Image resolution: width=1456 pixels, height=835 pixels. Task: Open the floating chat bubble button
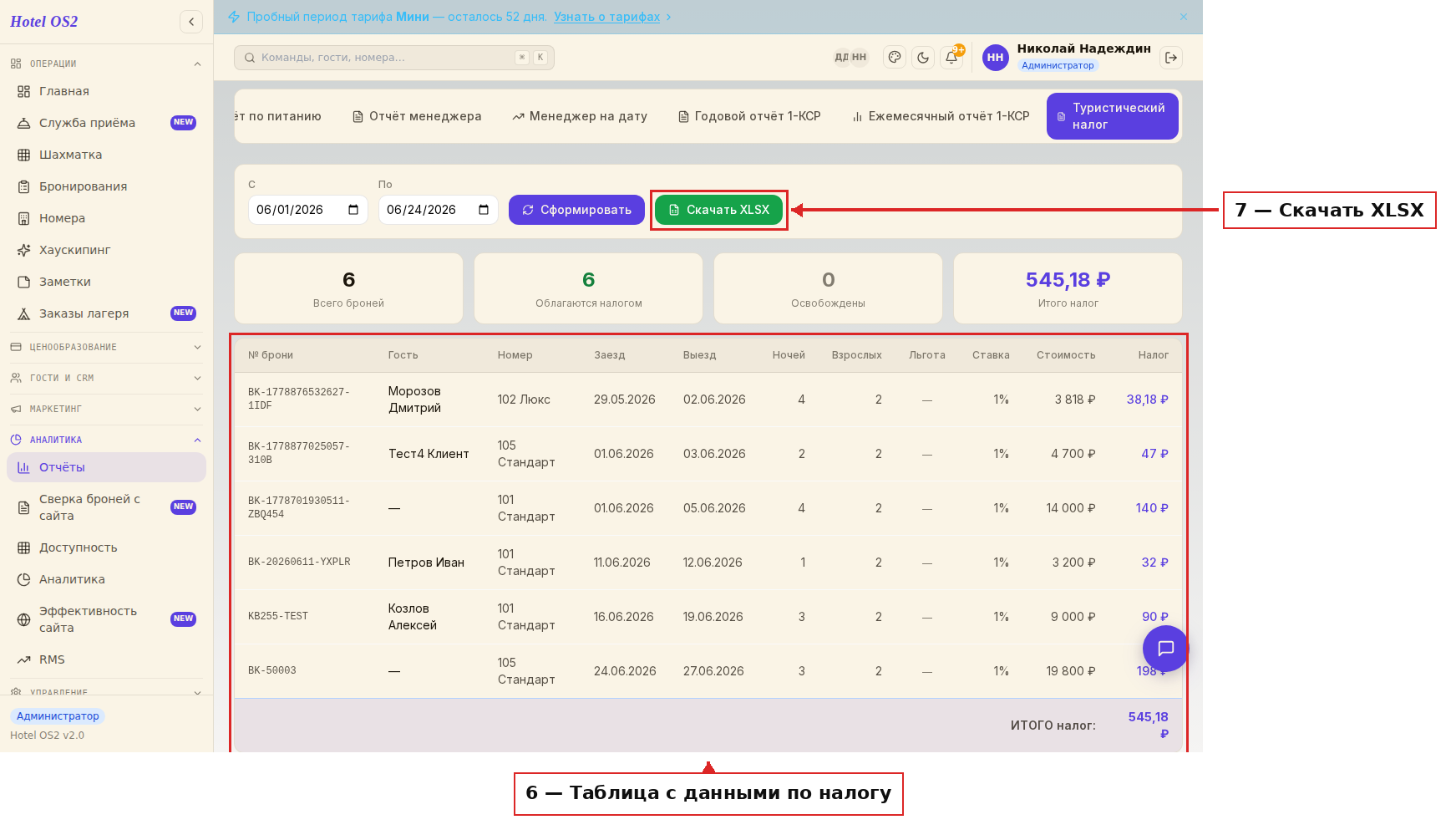[x=1165, y=649]
